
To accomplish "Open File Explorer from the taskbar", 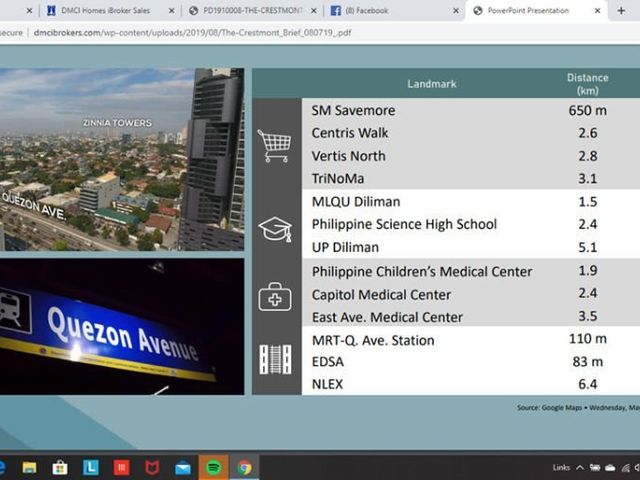I will coord(29,467).
